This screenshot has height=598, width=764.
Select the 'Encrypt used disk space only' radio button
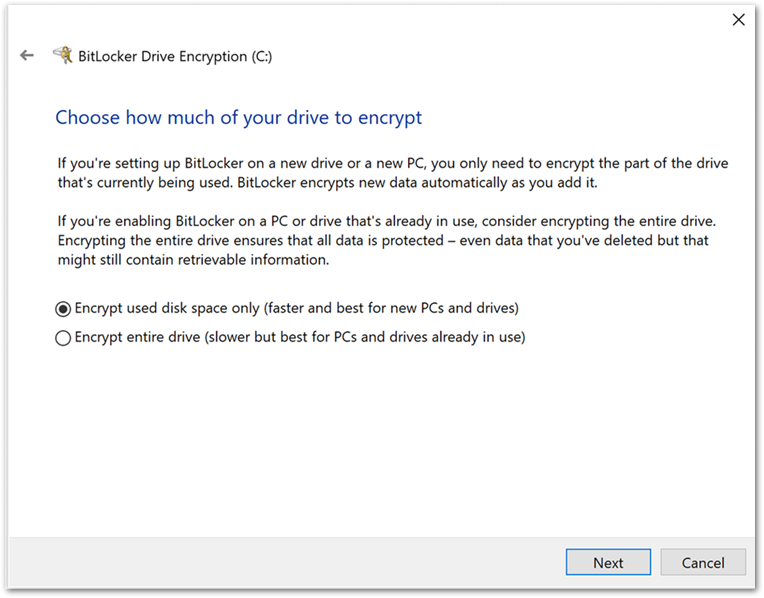63,309
